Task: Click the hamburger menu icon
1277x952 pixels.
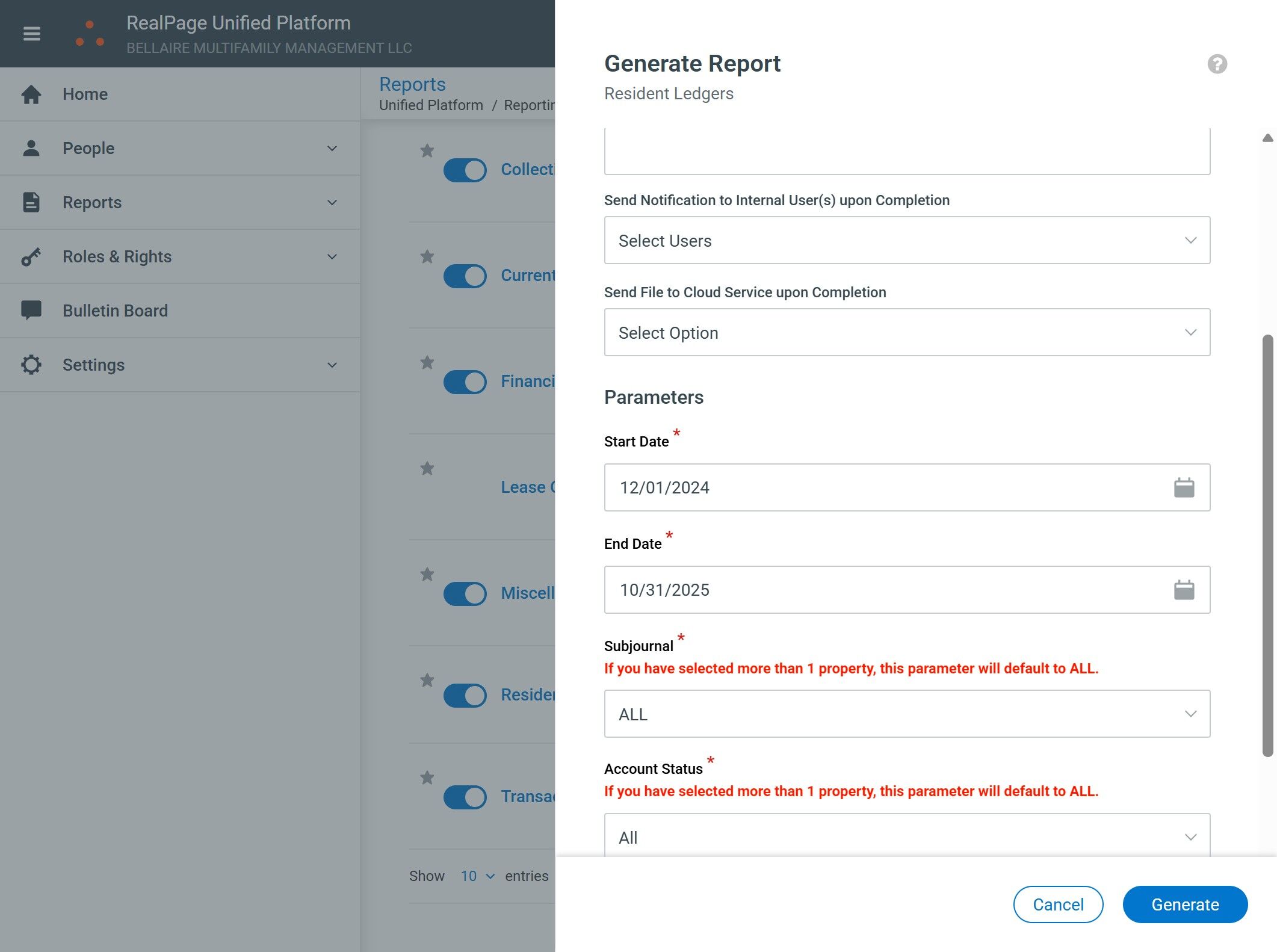Action: 31,34
